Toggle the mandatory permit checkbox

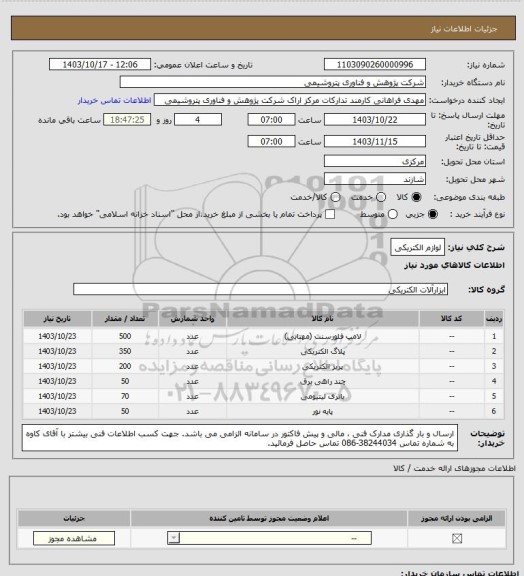click(x=457, y=539)
